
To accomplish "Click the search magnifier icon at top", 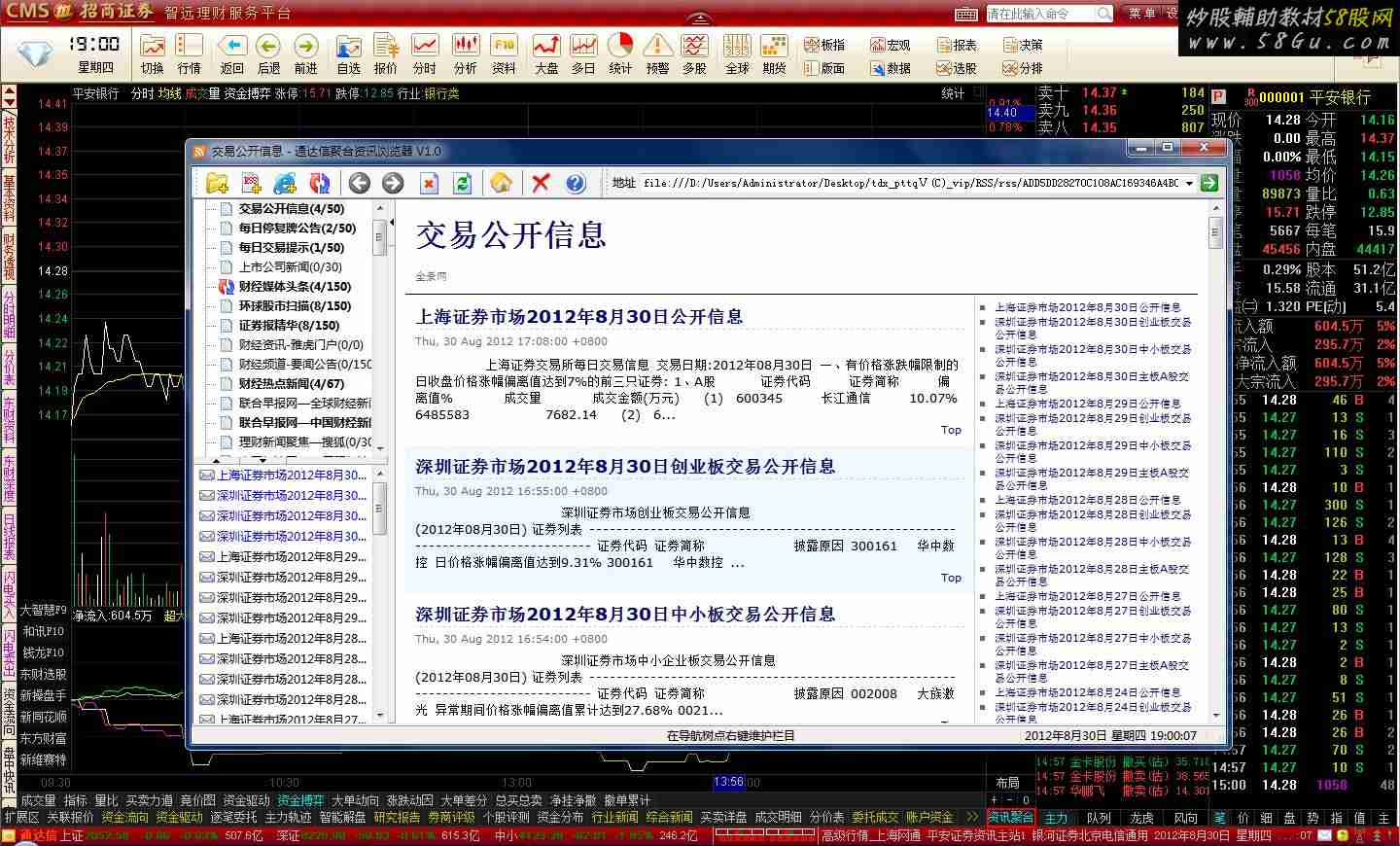I will point(1104,14).
